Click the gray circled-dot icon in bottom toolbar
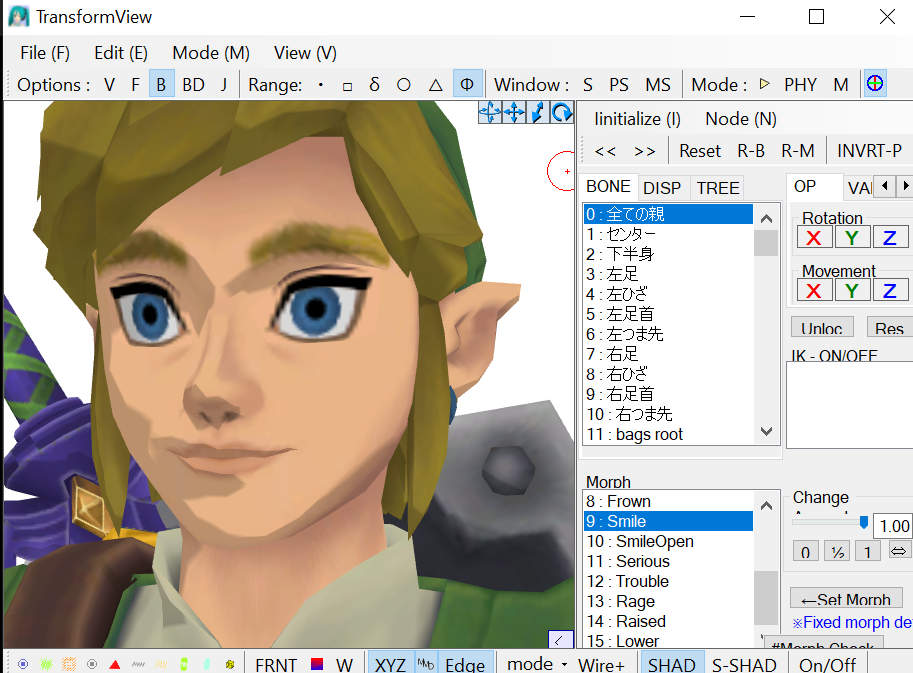 (92, 664)
